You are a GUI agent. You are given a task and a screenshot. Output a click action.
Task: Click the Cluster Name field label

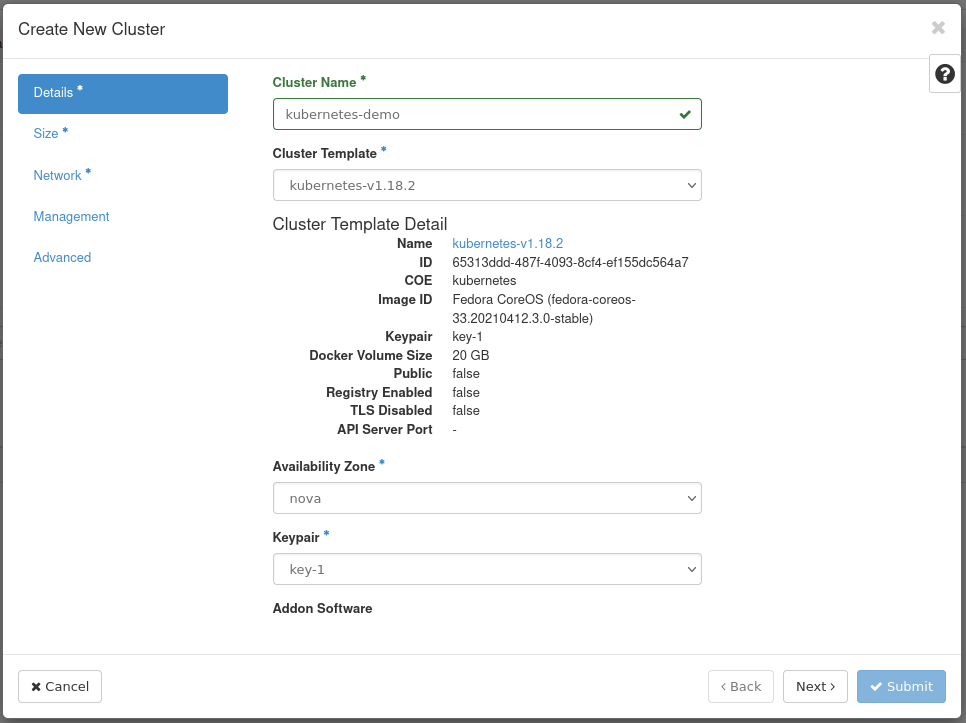[314, 82]
